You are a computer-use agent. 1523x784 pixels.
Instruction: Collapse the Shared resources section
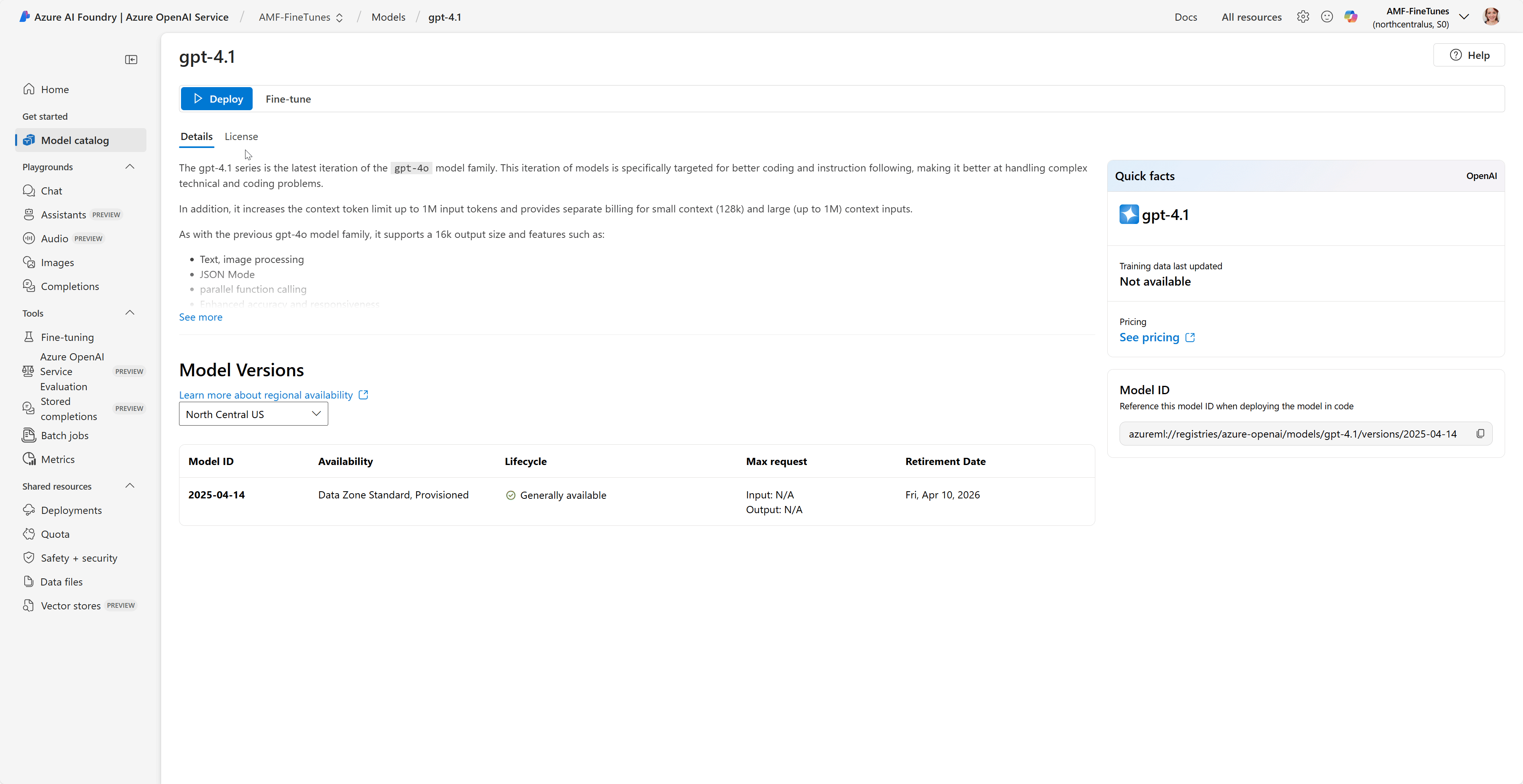130,486
